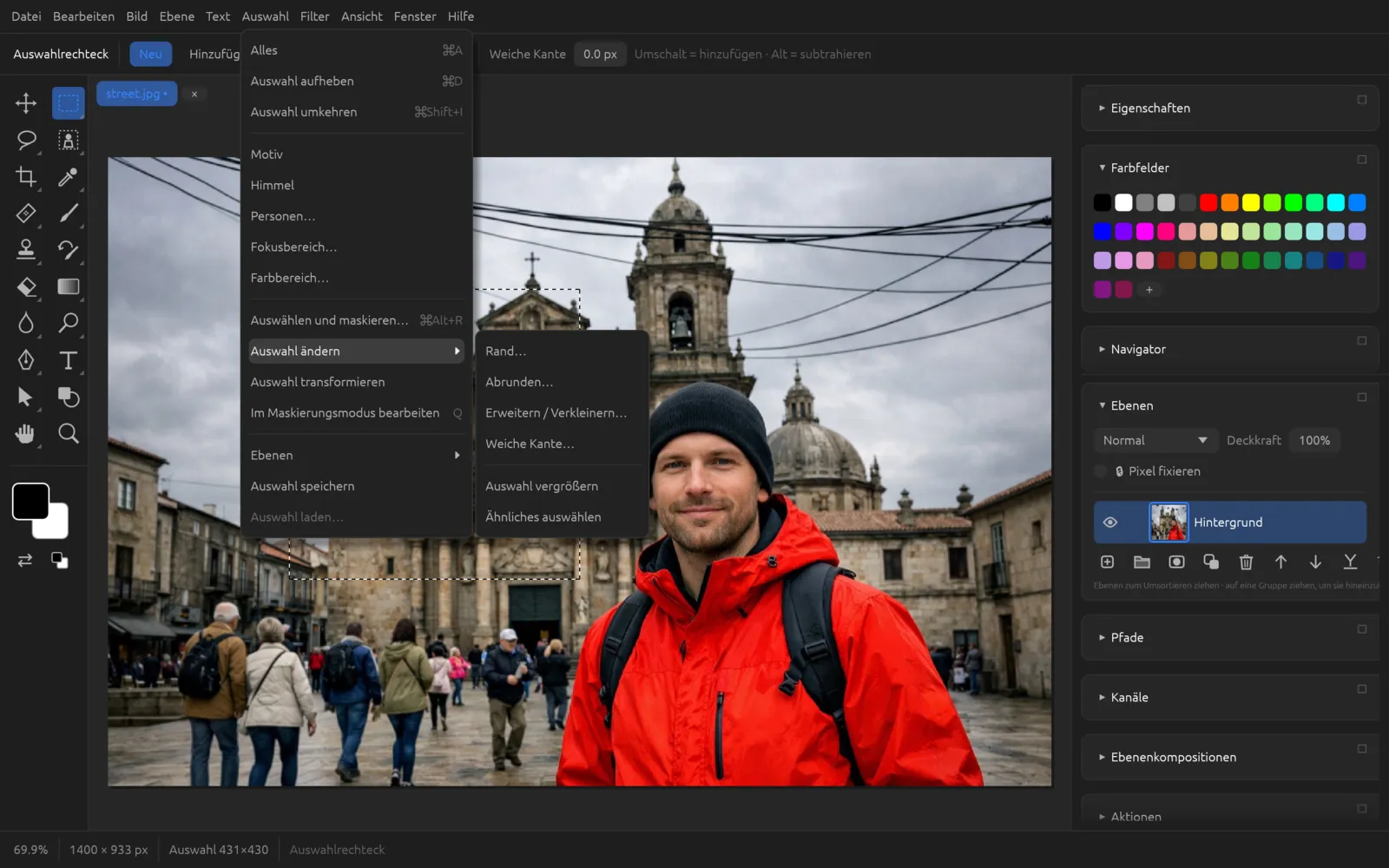1389x868 pixels.
Task: Delete layer with trash icon
Action: pyautogui.click(x=1246, y=562)
